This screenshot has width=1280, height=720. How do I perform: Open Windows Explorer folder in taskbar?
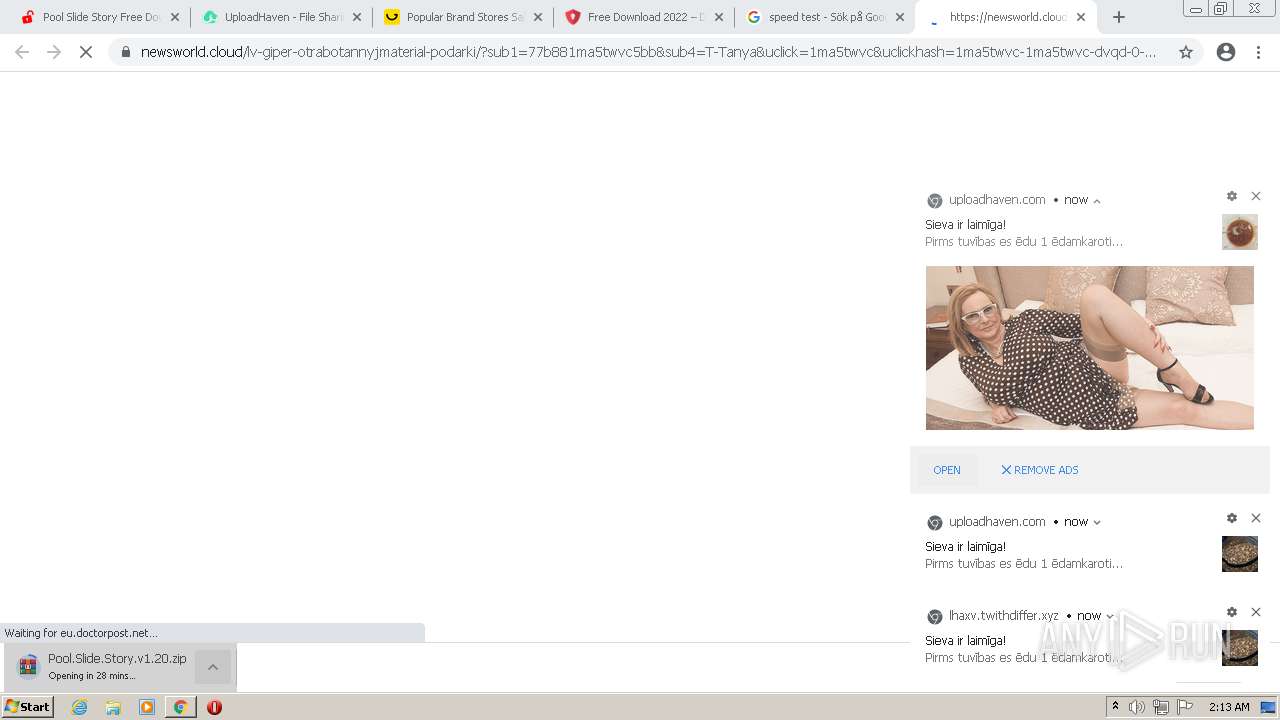click(x=113, y=707)
